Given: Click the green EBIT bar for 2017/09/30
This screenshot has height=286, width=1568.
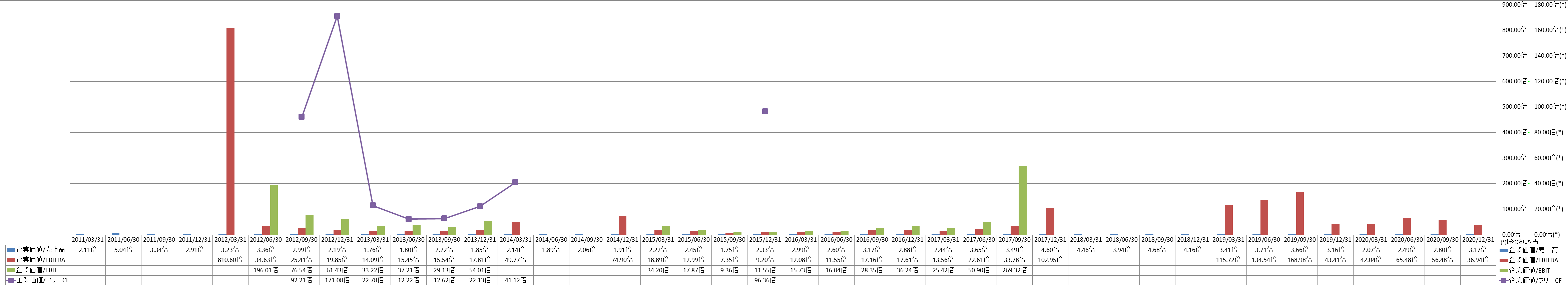Looking at the screenshot, I should pyautogui.click(x=1023, y=200).
